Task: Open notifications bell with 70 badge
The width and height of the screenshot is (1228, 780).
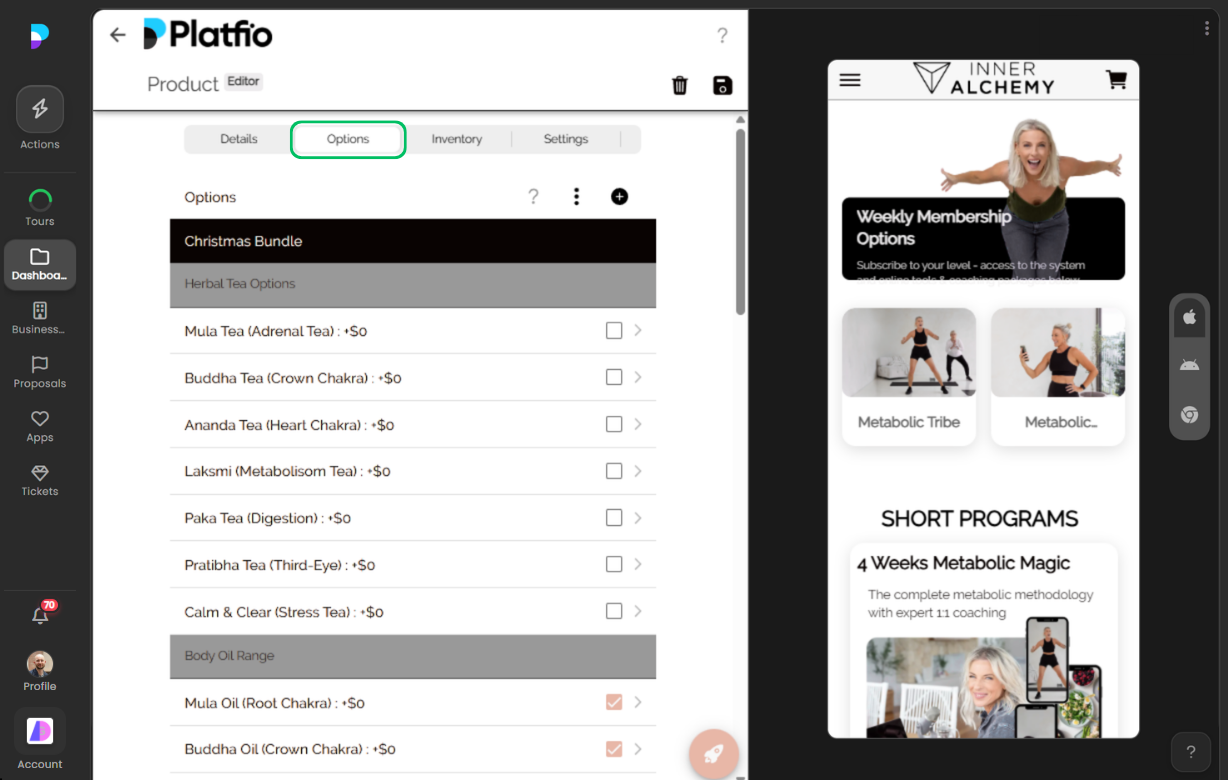Action: pos(40,615)
